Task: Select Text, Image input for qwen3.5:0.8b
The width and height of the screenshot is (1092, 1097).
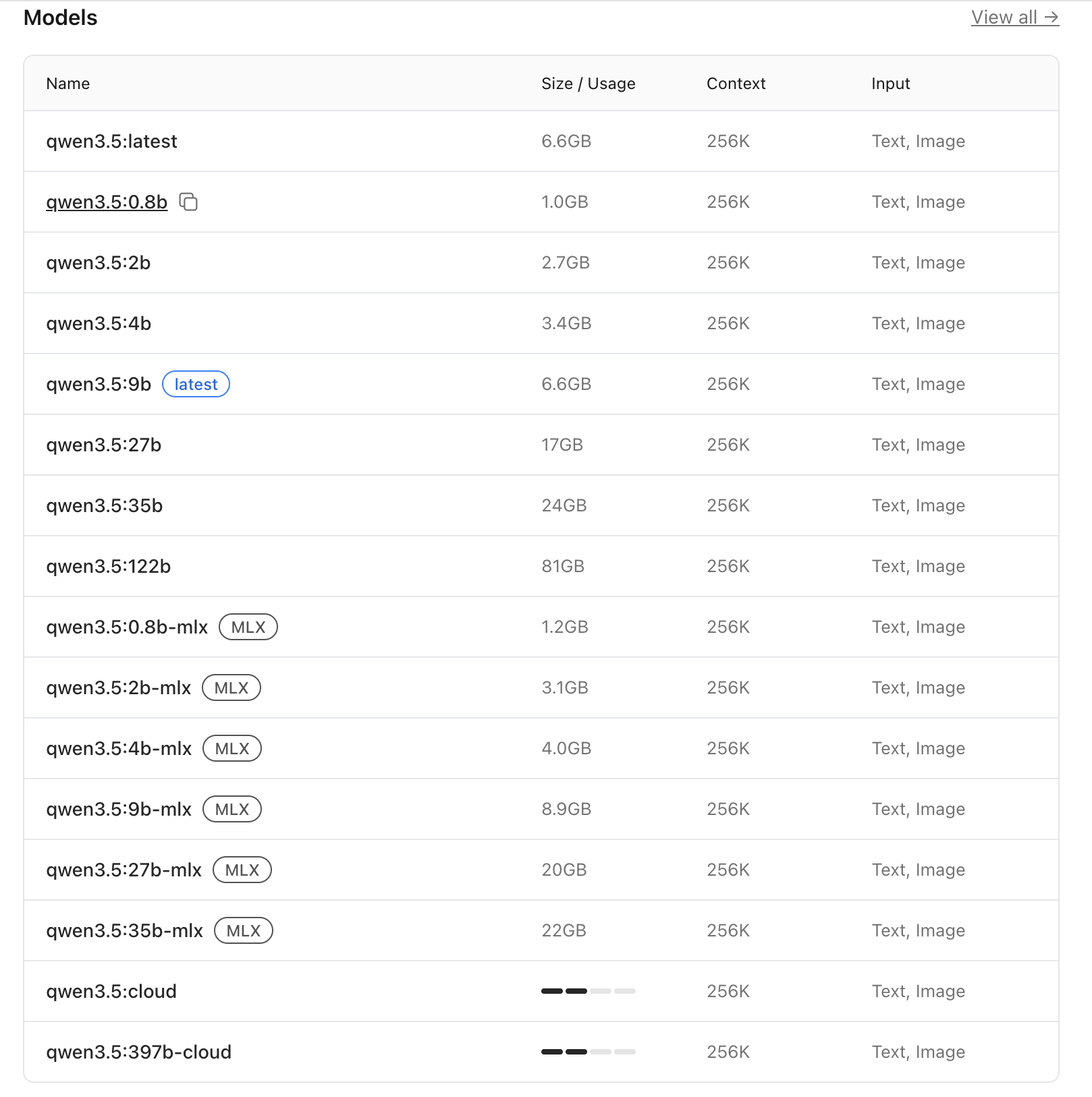Action: [919, 202]
